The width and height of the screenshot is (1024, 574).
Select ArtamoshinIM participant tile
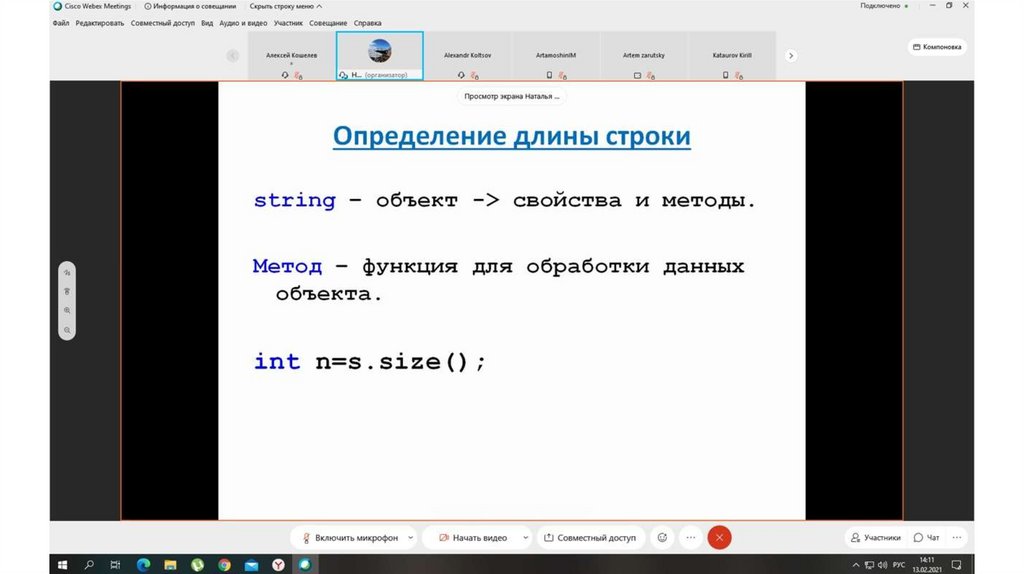(x=556, y=56)
